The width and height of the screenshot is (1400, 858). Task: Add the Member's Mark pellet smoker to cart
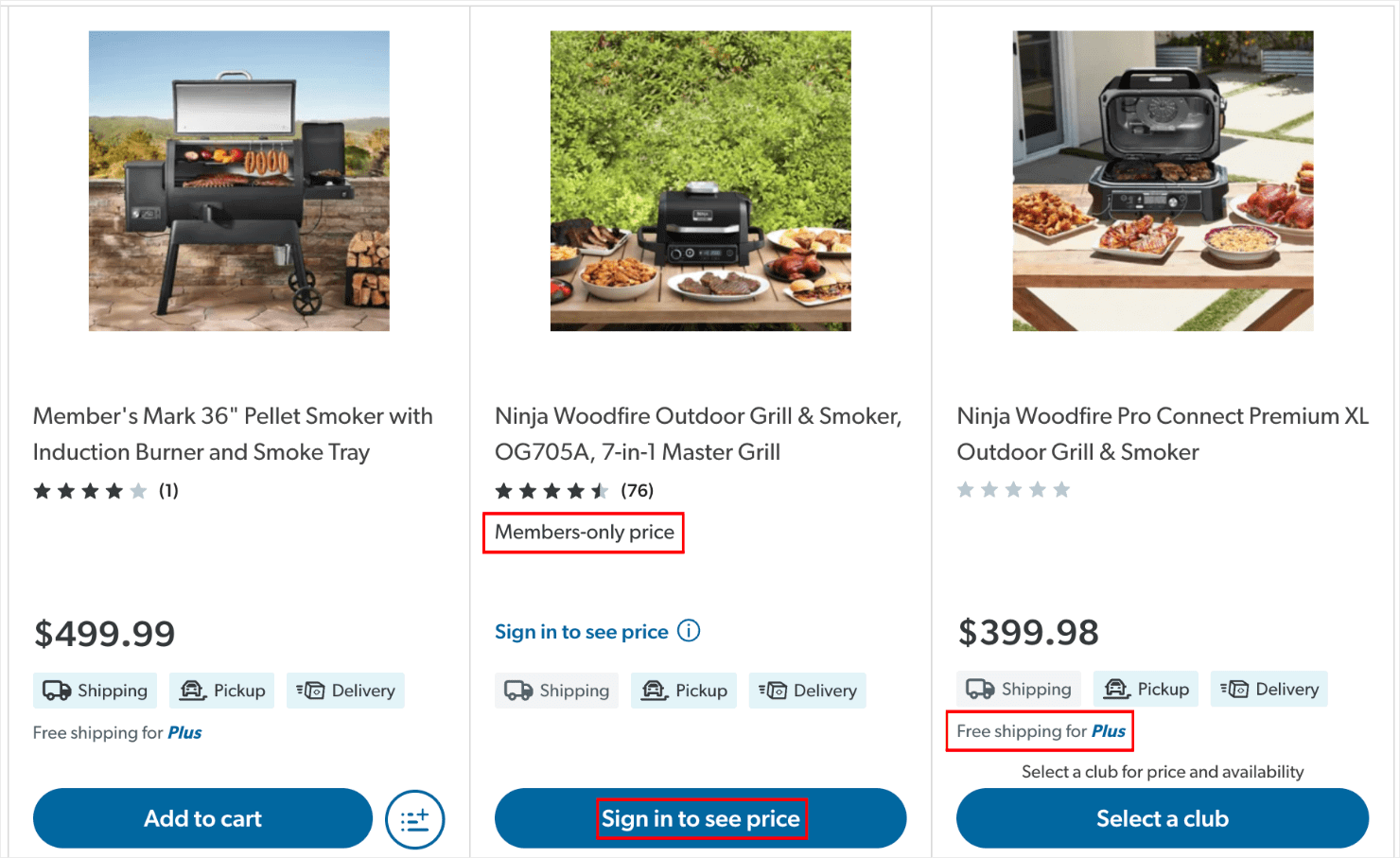(202, 818)
